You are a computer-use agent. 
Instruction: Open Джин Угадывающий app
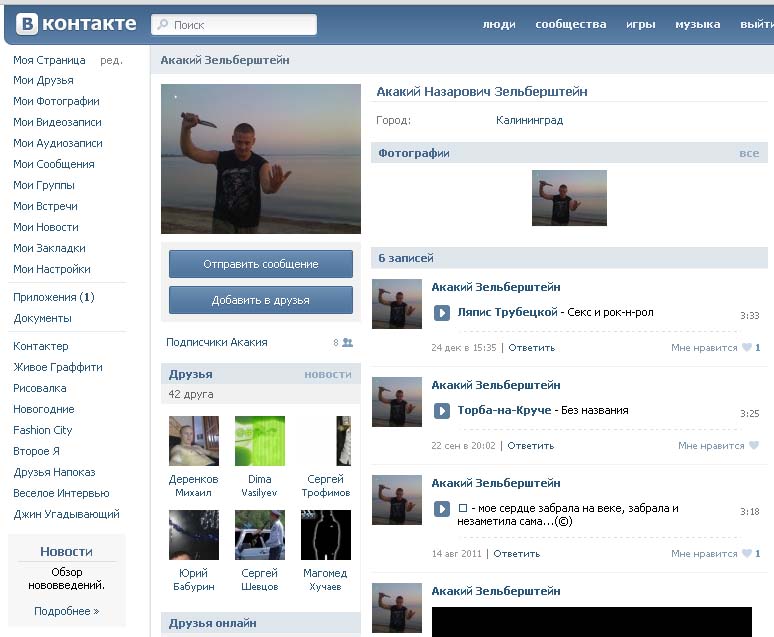[x=66, y=514]
